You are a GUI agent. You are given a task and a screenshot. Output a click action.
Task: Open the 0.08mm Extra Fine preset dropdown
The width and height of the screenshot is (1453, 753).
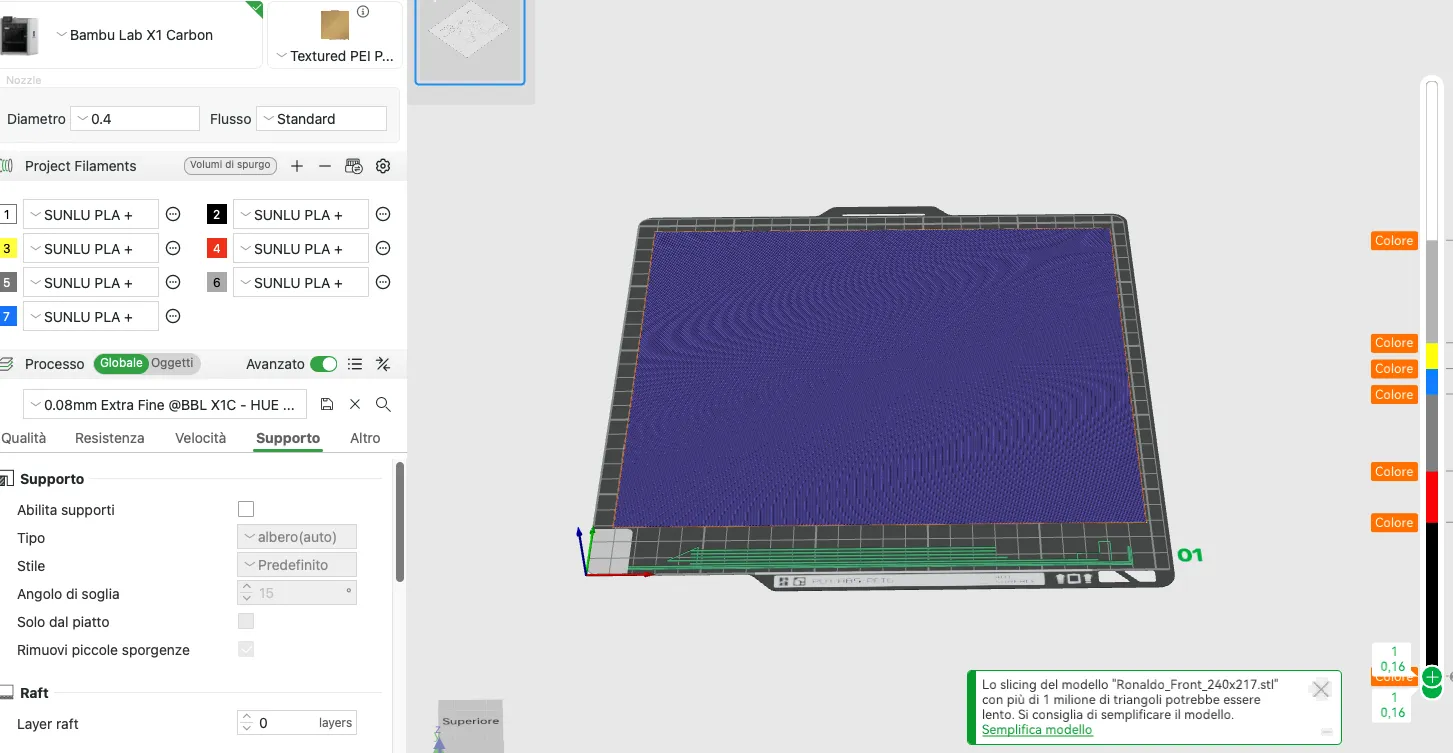[165, 405]
